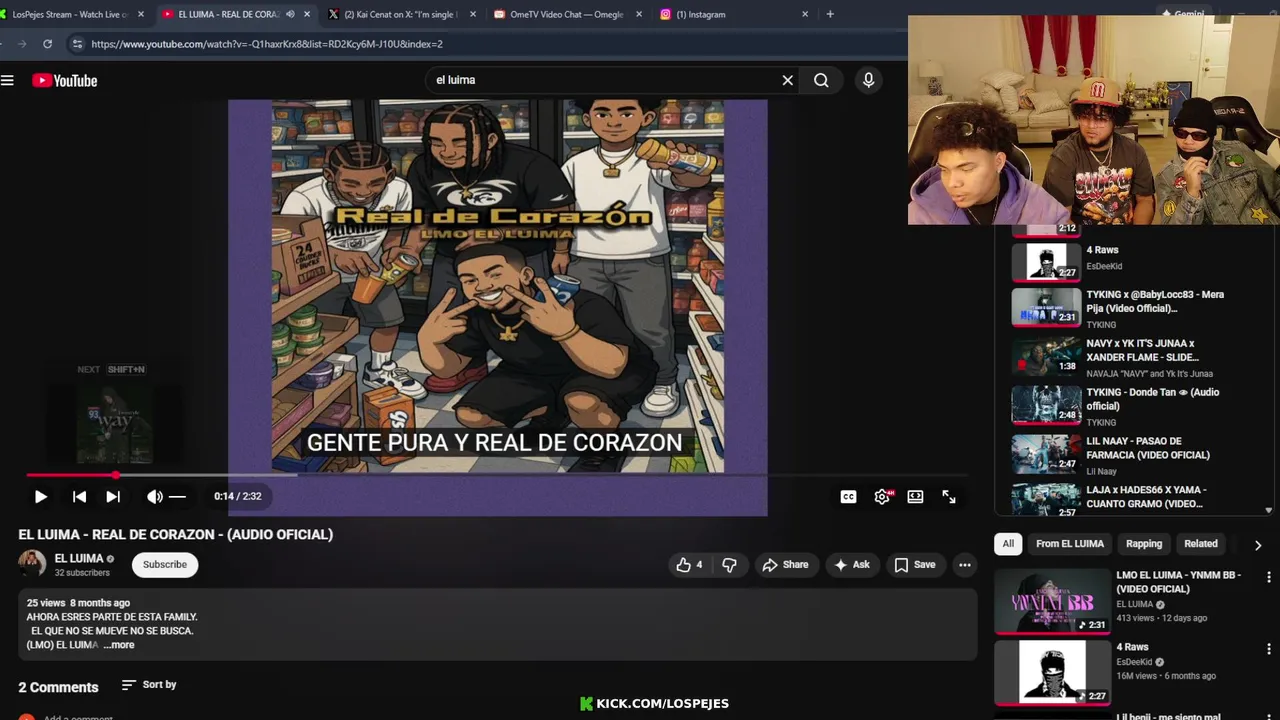Play the paused video
The height and width of the screenshot is (720, 1280).
coord(41,496)
